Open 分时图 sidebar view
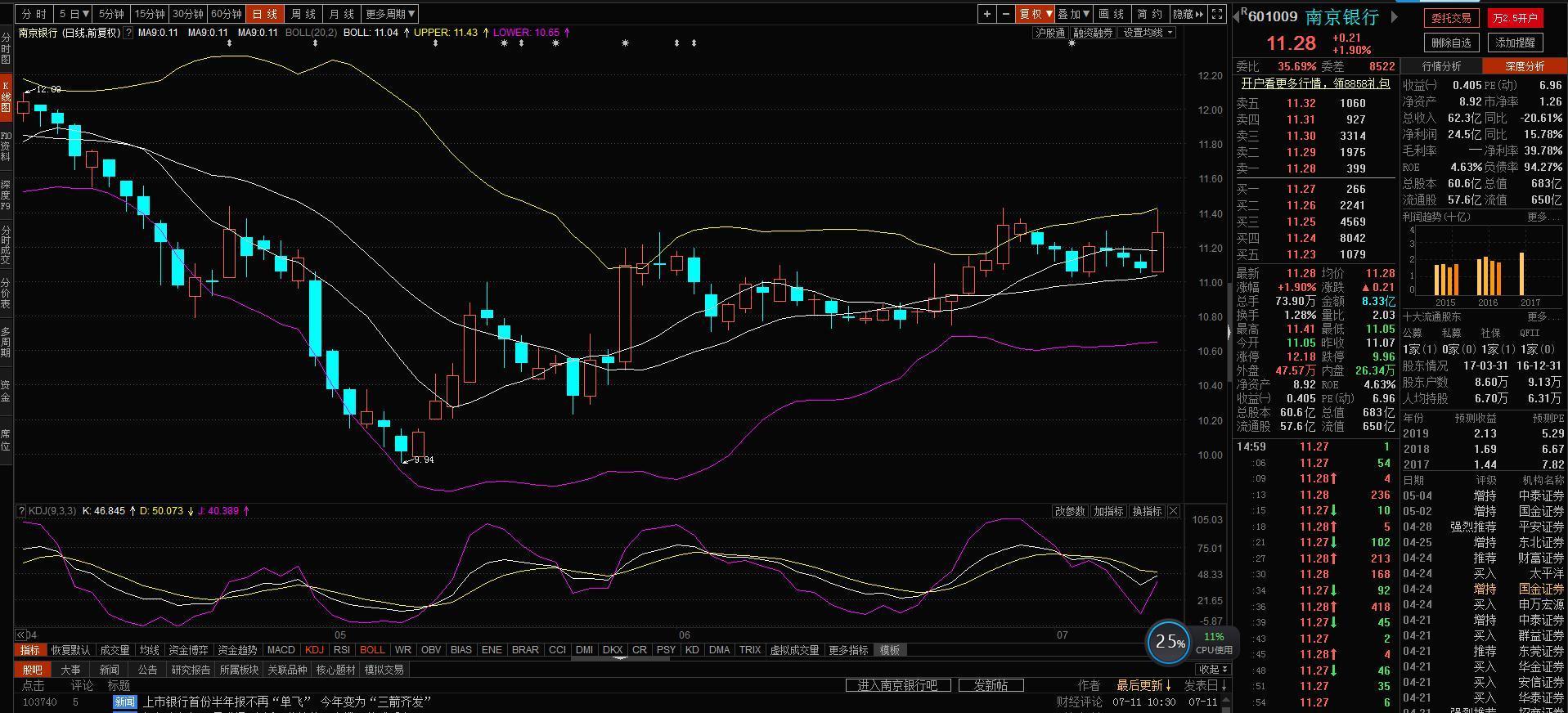This screenshot has width=1568, height=713. 6,49
